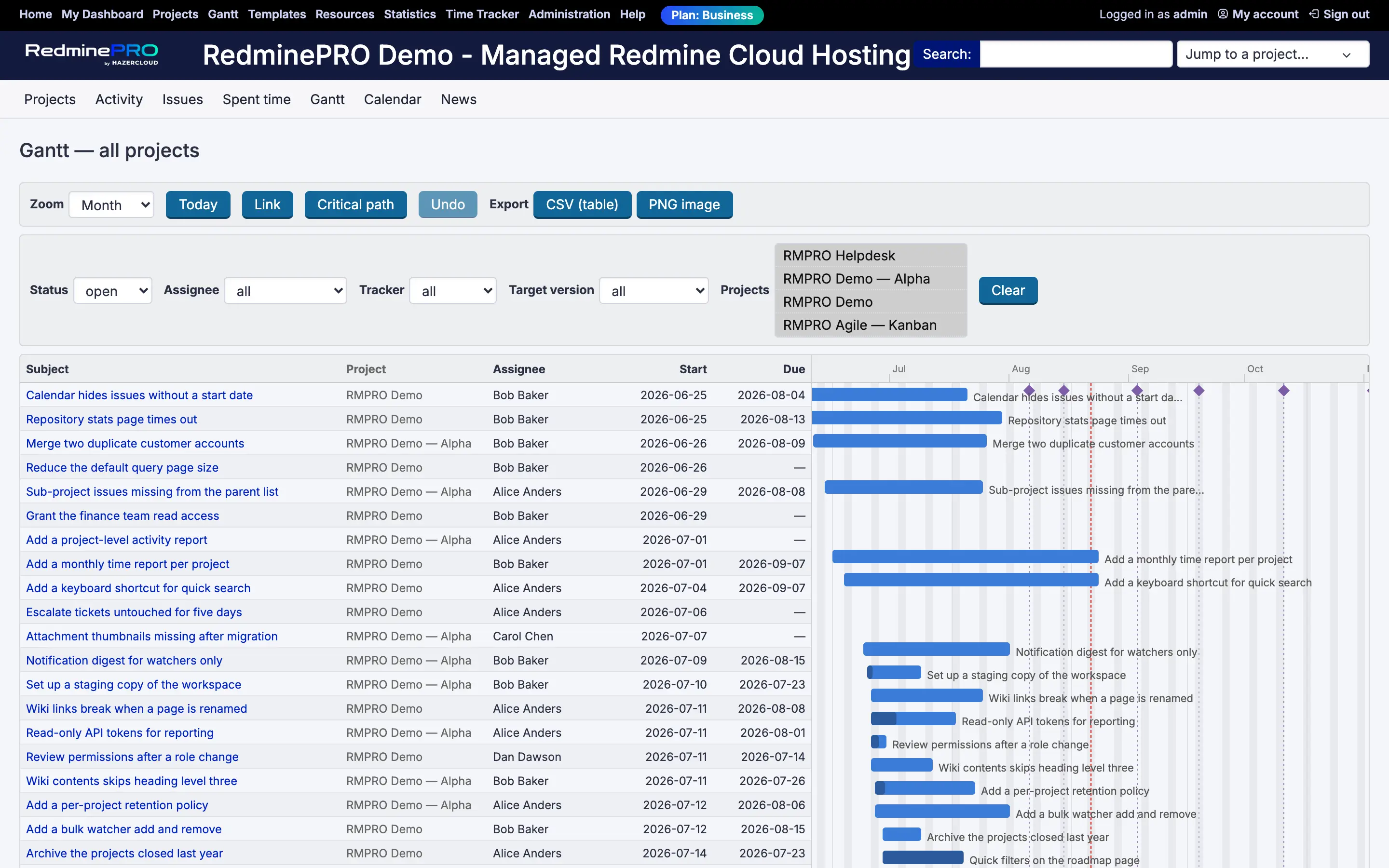This screenshot has width=1389, height=868.
Task: Click the Search input field
Action: pyautogui.click(x=1076, y=54)
